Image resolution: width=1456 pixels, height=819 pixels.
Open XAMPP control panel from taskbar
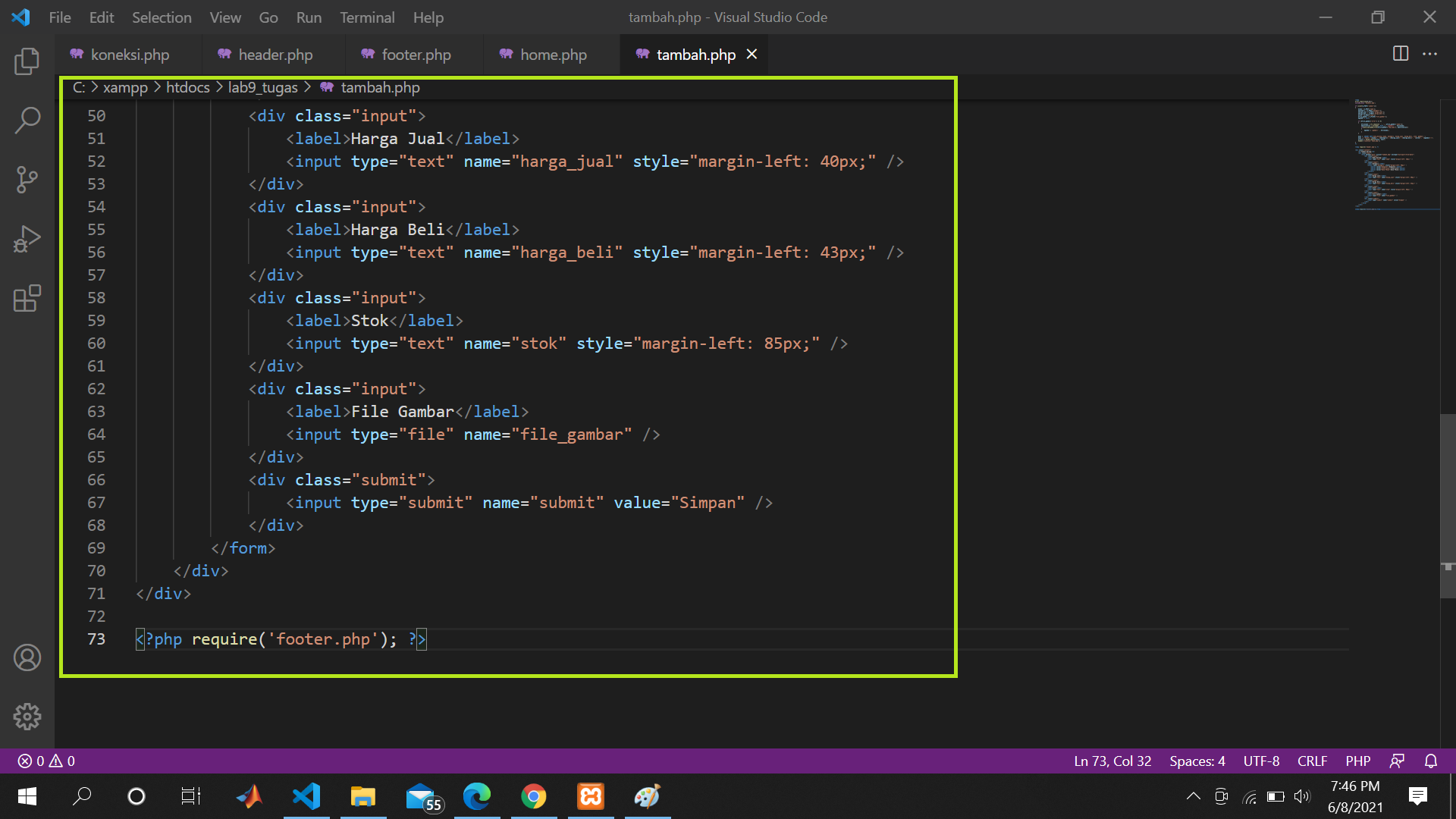(x=591, y=796)
